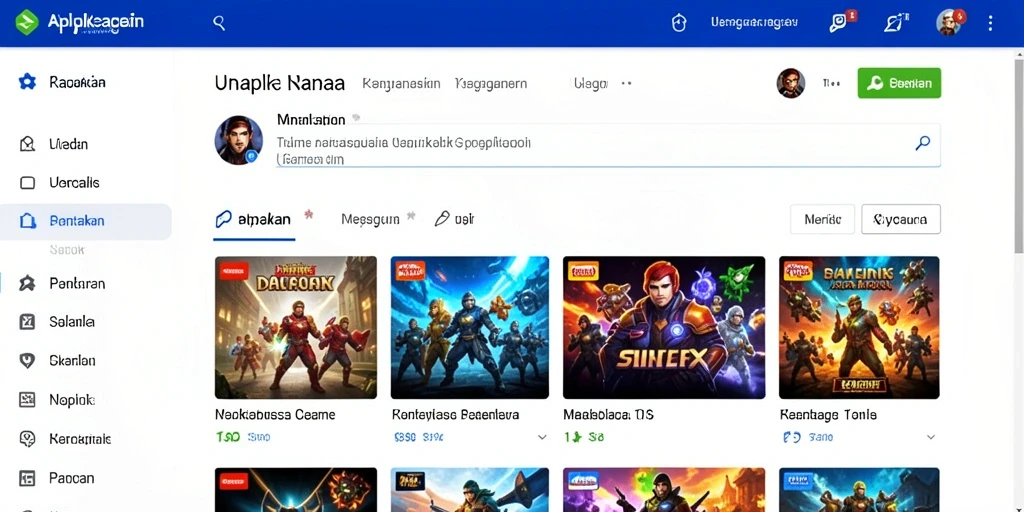1024x512 pixels.
Task: Switch to Kenjanasian tab
Action: click(401, 84)
